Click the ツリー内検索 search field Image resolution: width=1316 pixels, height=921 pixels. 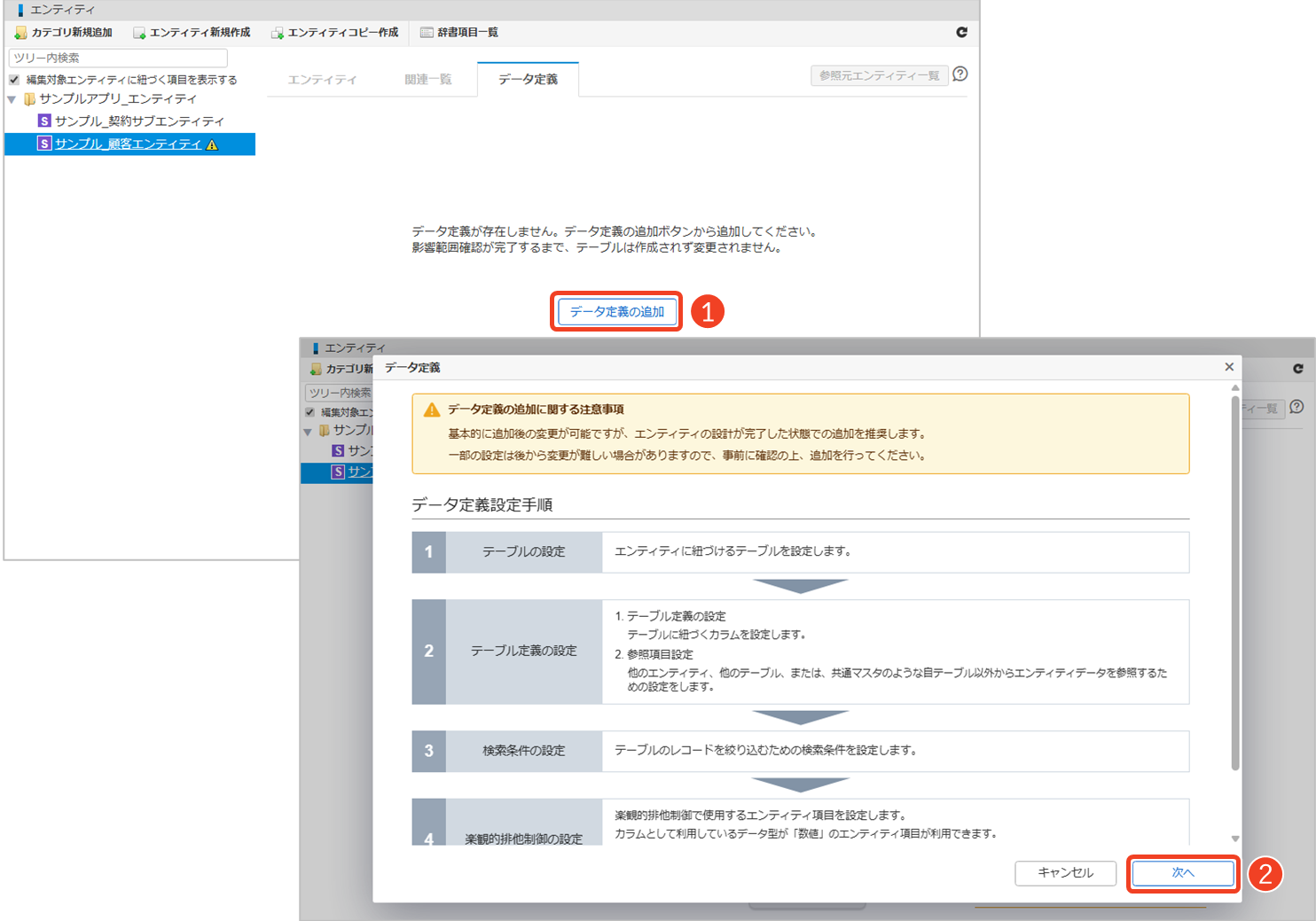coord(118,58)
